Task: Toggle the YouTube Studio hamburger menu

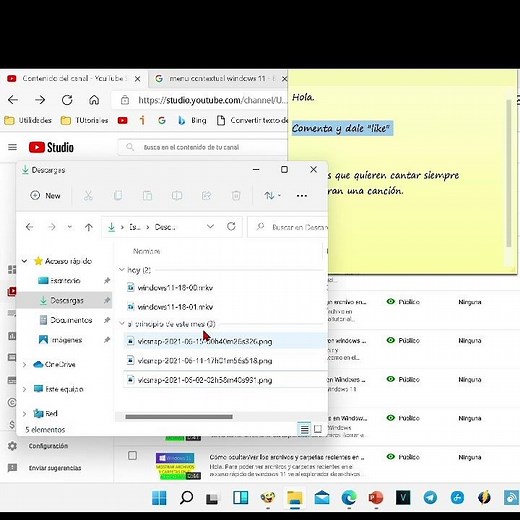Action: (12, 147)
